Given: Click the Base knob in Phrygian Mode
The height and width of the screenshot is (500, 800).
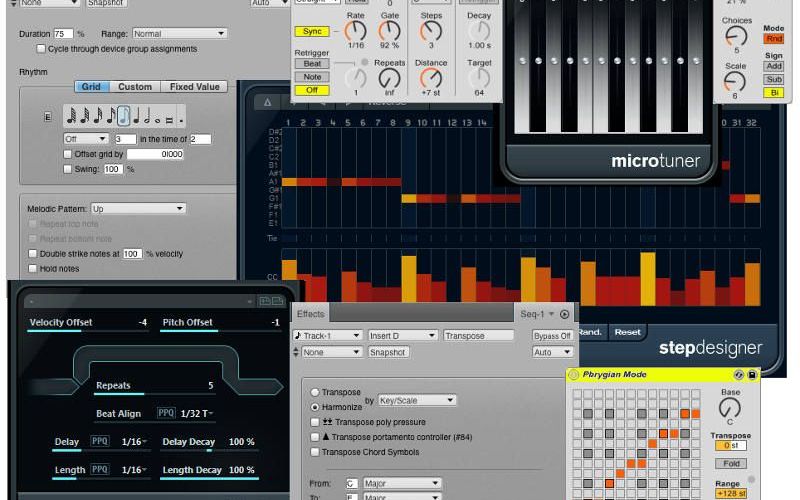Looking at the screenshot, I should 730,408.
